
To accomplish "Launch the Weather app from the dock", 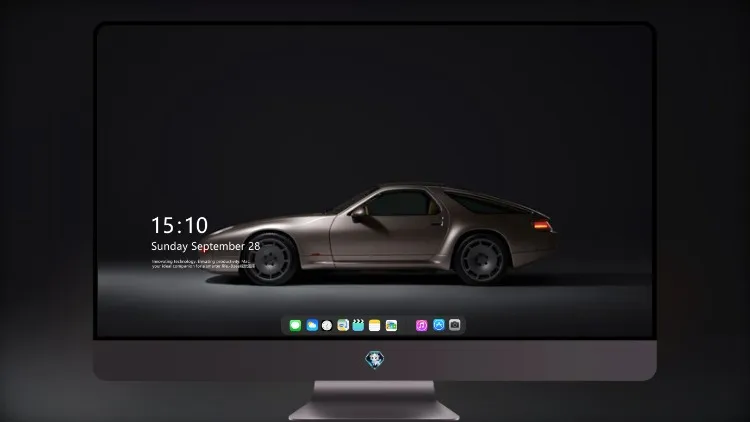I will pos(312,325).
